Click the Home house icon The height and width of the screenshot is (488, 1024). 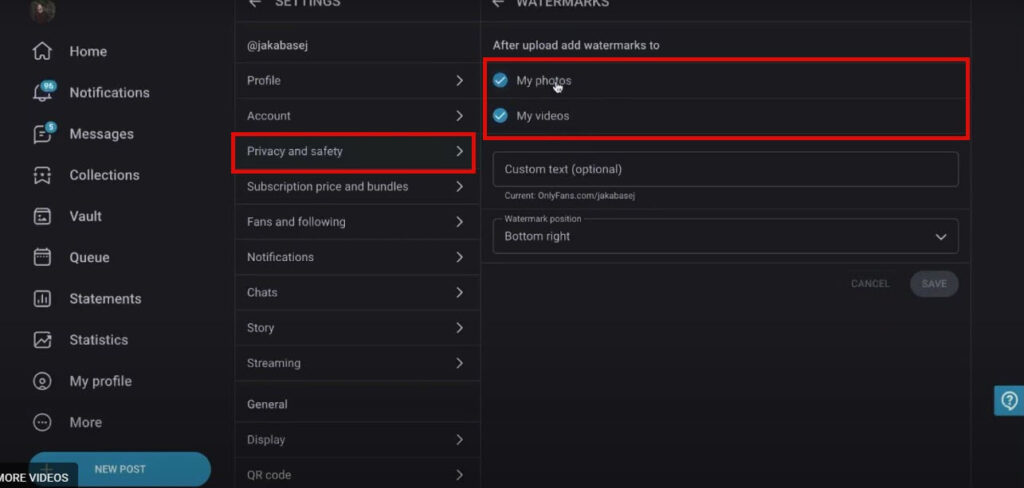click(x=42, y=51)
